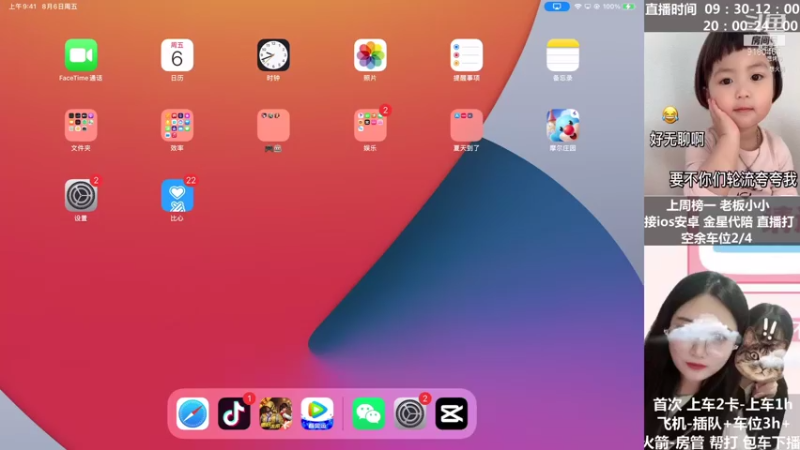This screenshot has width=800, height=450.
Task: Tap the battery status icon
Action: [x=629, y=7]
